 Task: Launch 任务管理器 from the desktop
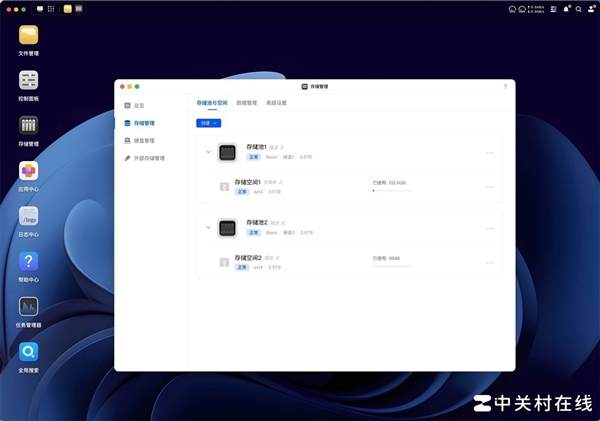click(x=28, y=307)
